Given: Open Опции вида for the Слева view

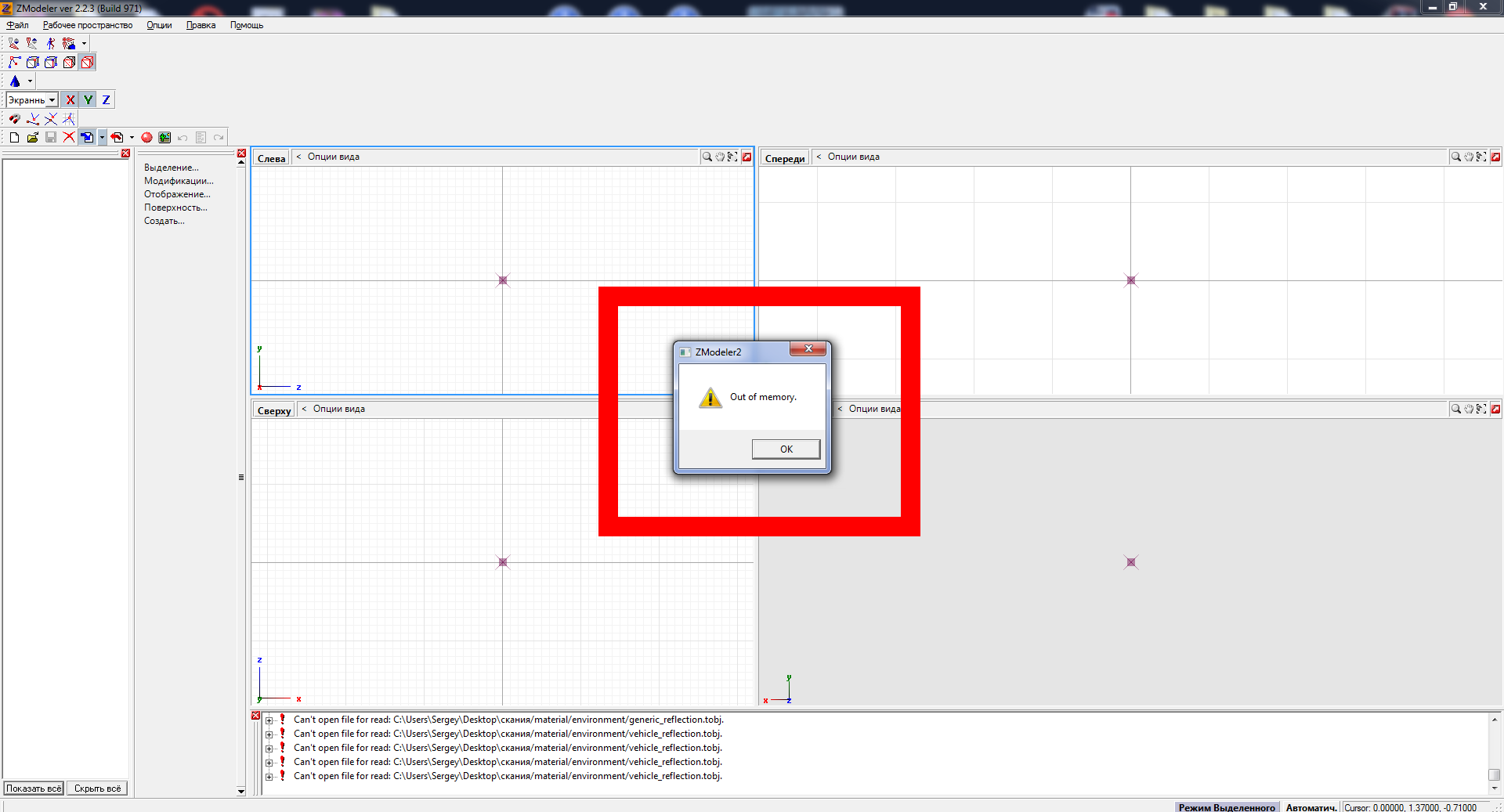Looking at the screenshot, I should coord(333,157).
